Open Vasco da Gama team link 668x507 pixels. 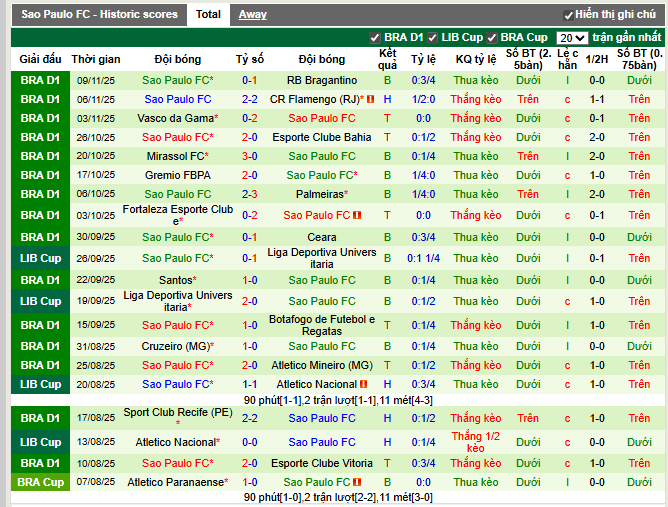click(x=175, y=118)
